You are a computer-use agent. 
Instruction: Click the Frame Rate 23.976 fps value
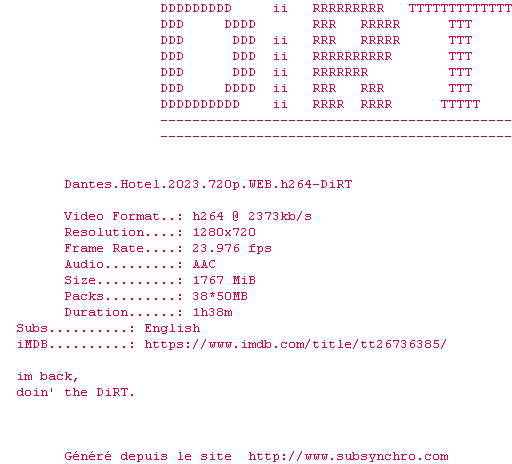coord(232,248)
